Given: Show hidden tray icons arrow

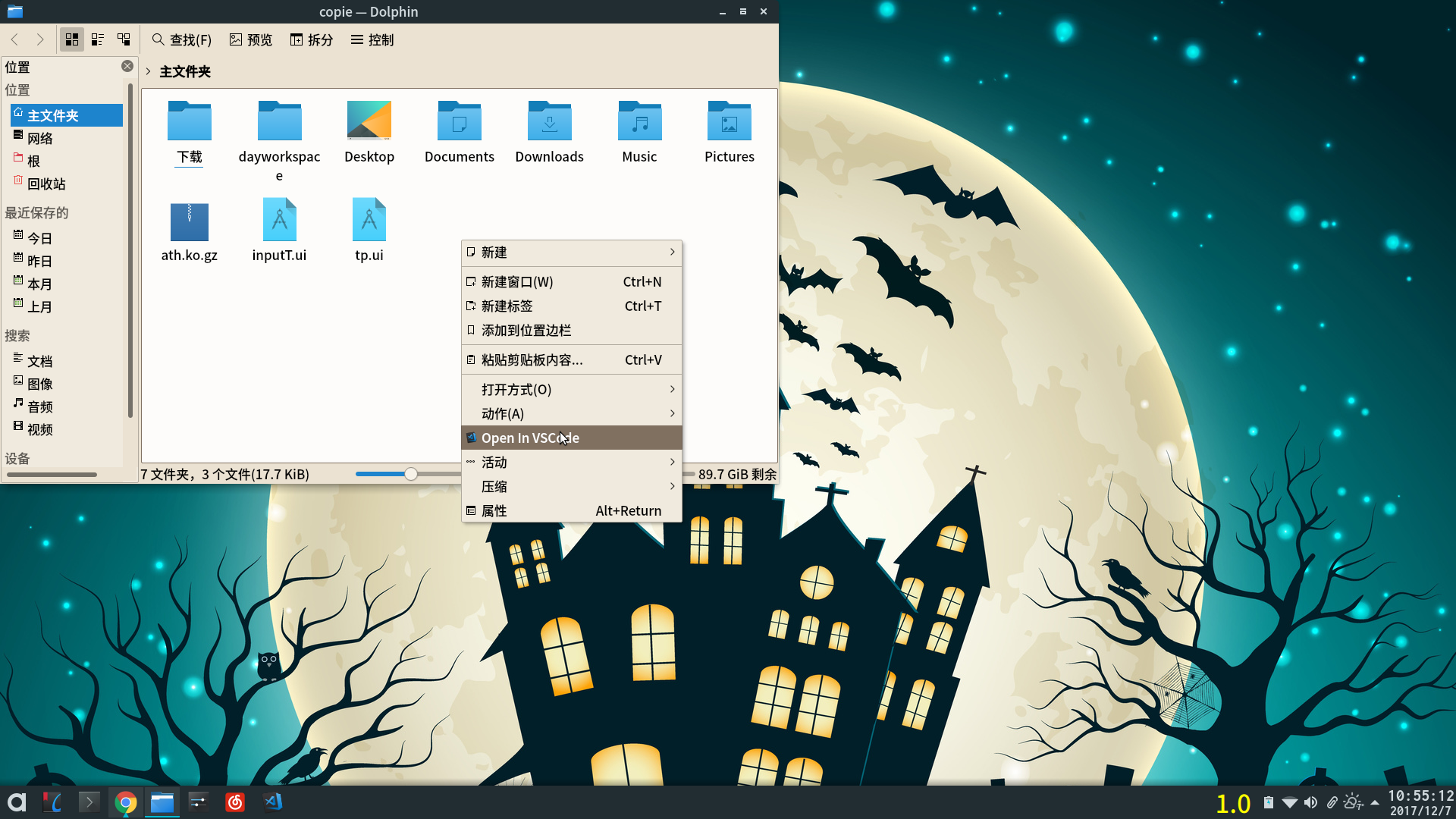Looking at the screenshot, I should (1375, 802).
